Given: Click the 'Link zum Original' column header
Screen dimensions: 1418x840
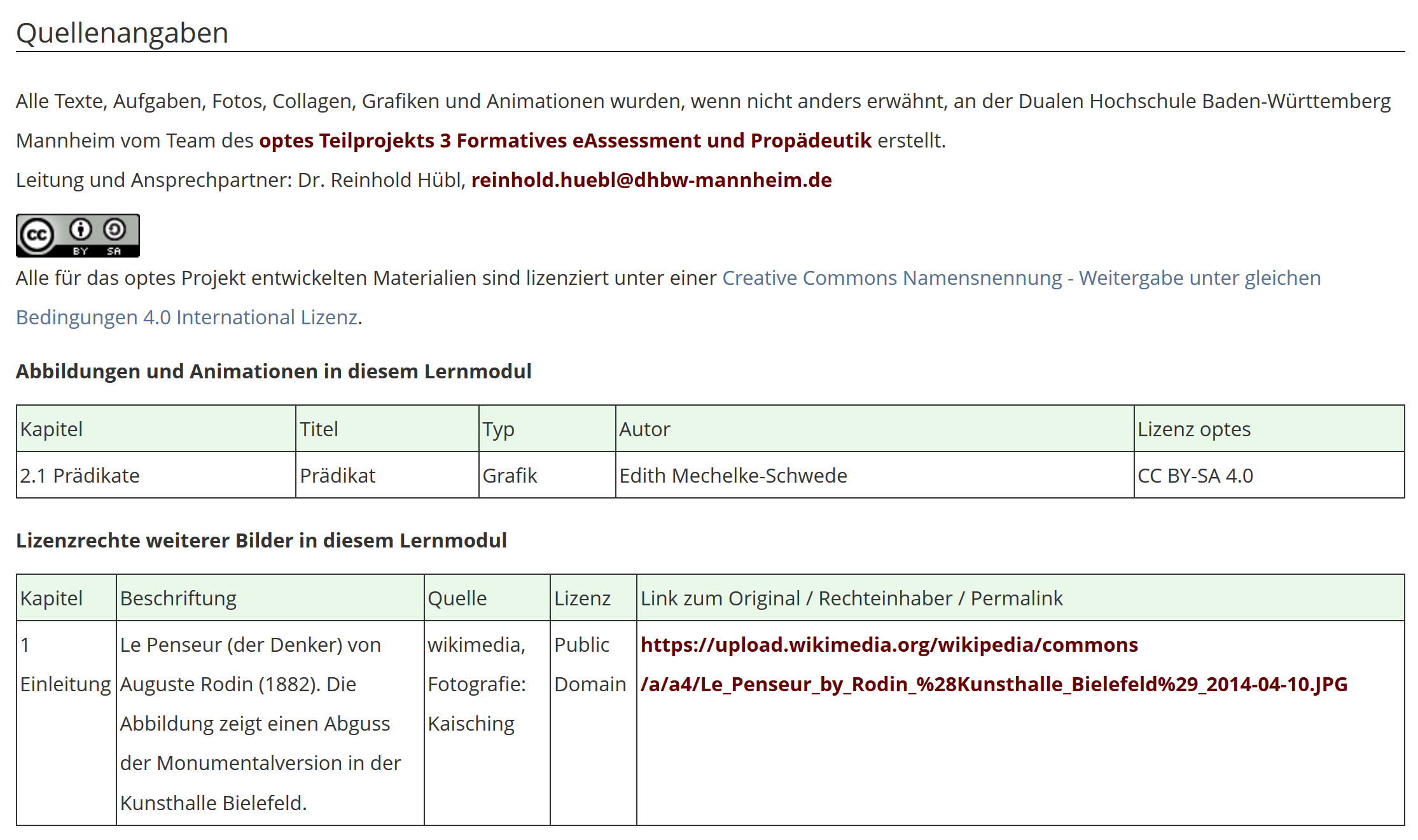Looking at the screenshot, I should [851, 598].
